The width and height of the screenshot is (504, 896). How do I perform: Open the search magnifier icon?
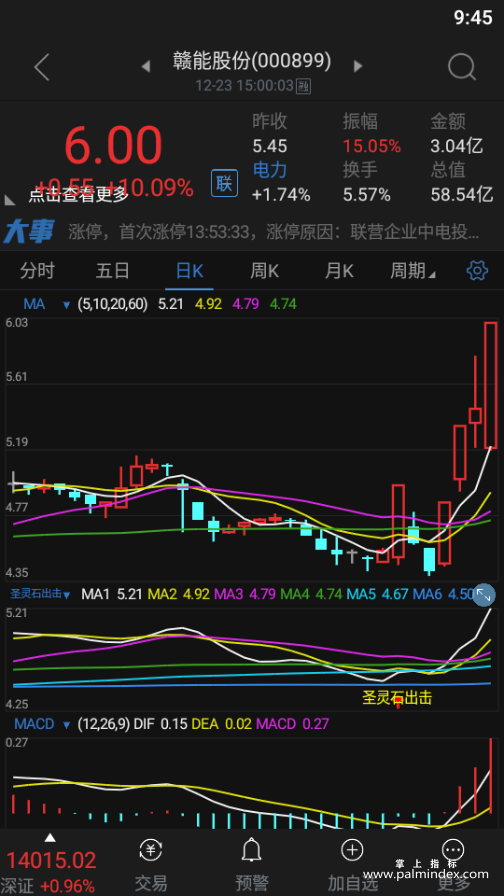click(x=462, y=67)
